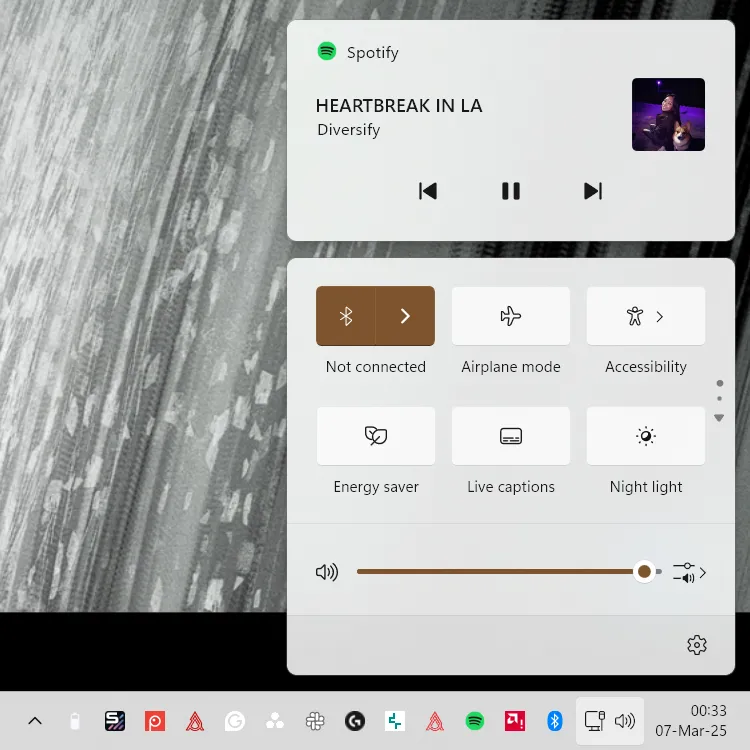Open the AMD software tray icon
The image size is (750, 750).
click(515, 721)
